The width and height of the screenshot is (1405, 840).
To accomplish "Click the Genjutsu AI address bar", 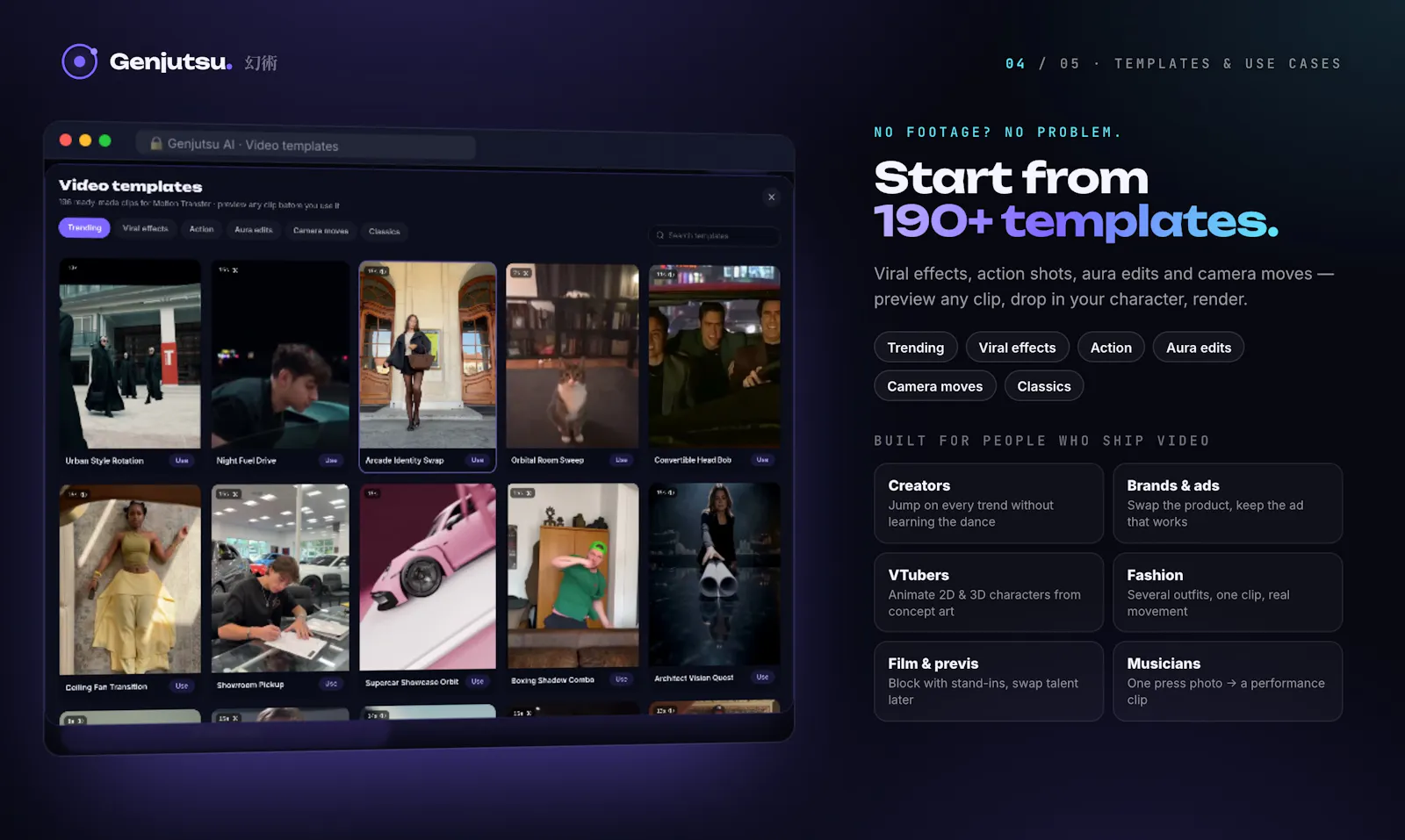I will (x=306, y=145).
